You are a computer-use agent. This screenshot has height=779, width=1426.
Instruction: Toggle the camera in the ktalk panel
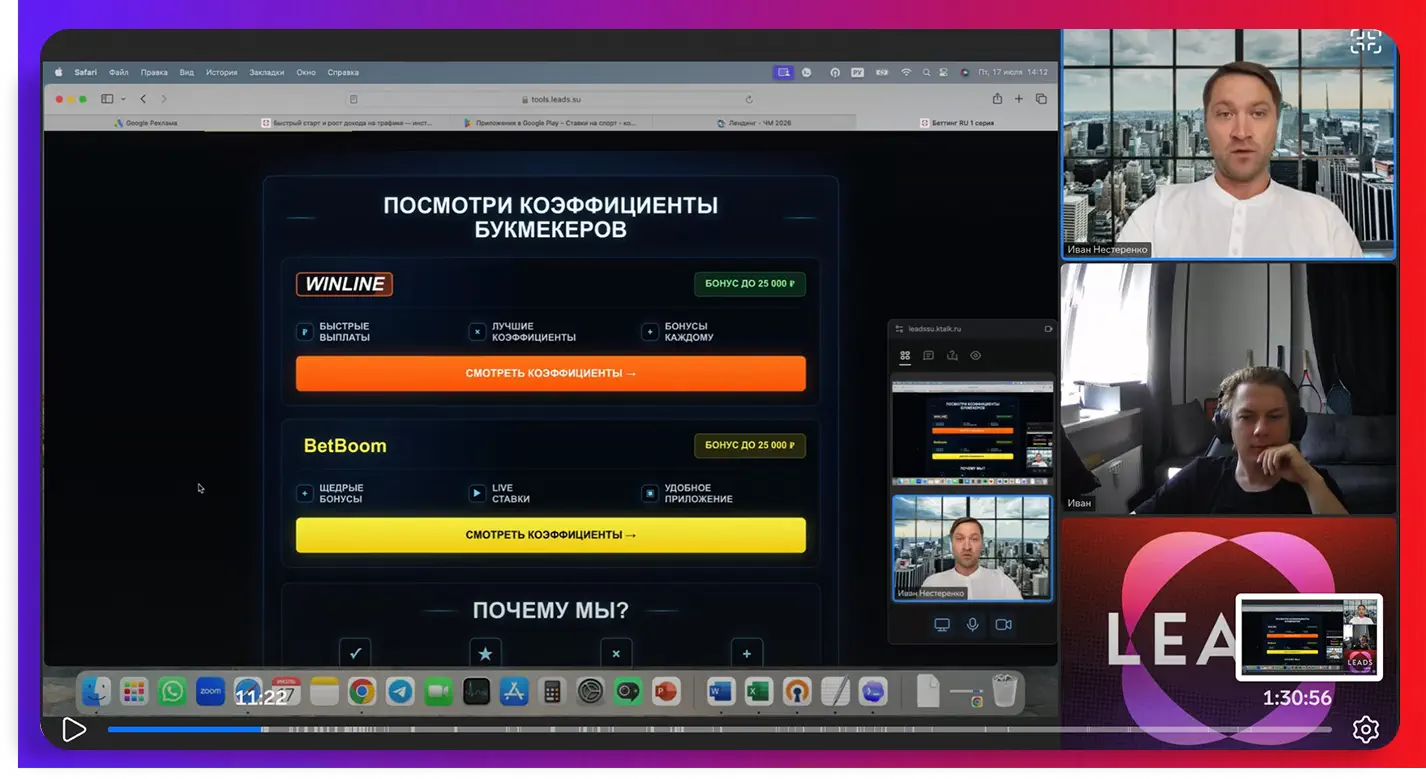click(1003, 625)
